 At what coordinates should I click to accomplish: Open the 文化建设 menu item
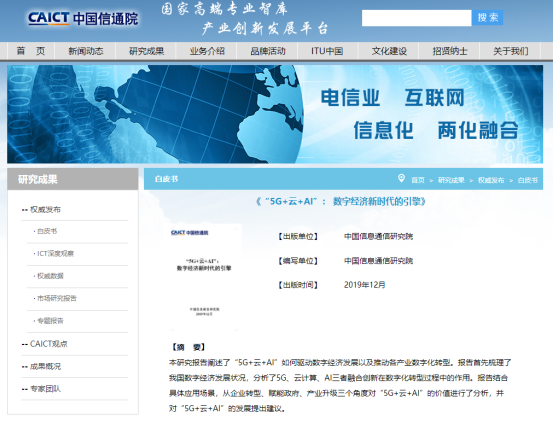pyautogui.click(x=389, y=51)
